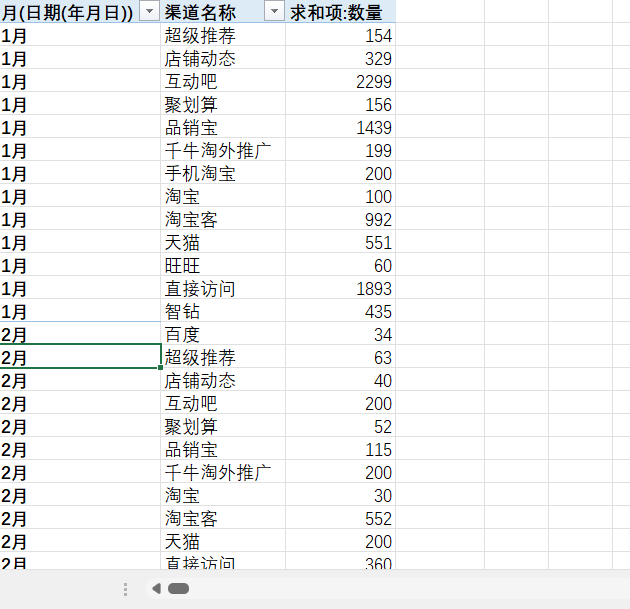Select the value cell 34
This screenshot has height=609, width=630.
pos(341,334)
